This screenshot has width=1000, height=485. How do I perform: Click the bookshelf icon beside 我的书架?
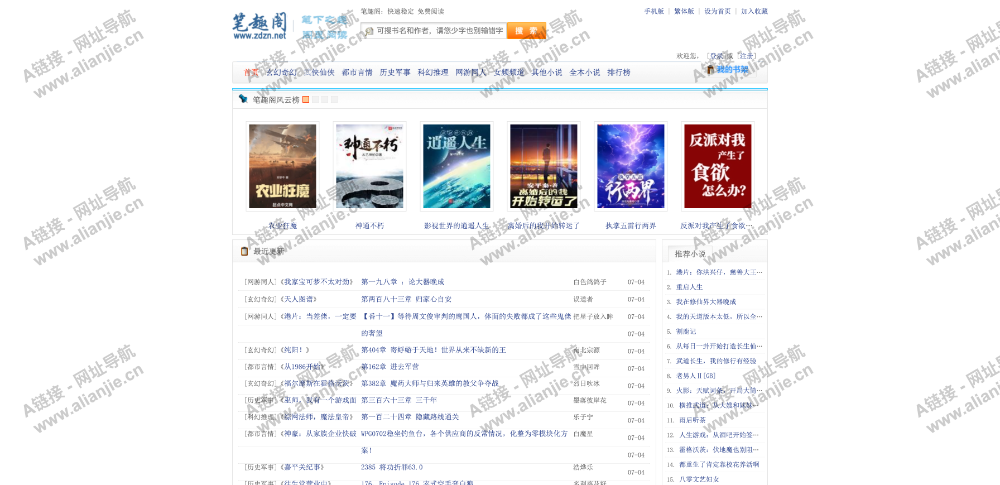pyautogui.click(x=710, y=70)
